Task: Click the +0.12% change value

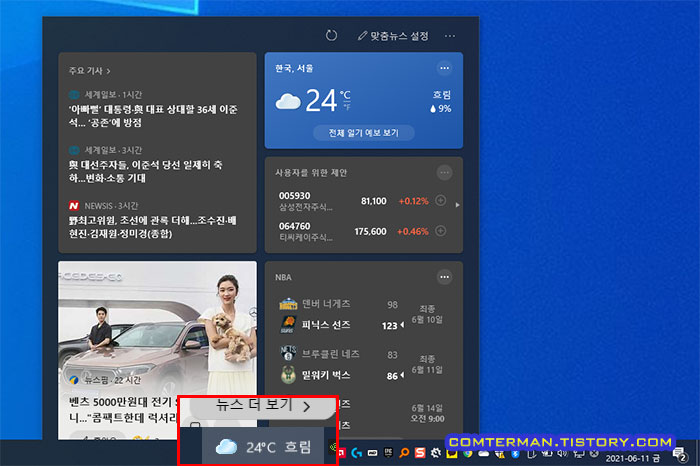Action: [x=413, y=201]
